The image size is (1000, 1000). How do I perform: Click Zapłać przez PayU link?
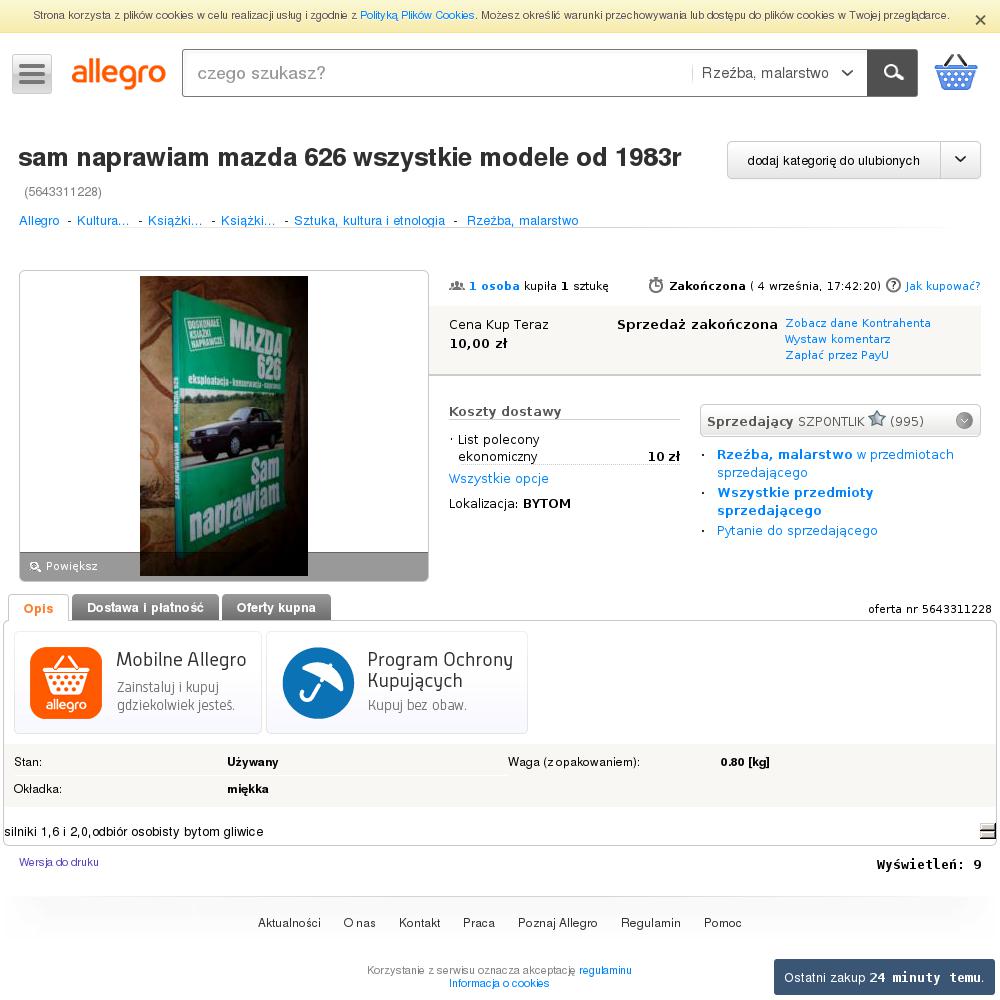click(x=837, y=355)
